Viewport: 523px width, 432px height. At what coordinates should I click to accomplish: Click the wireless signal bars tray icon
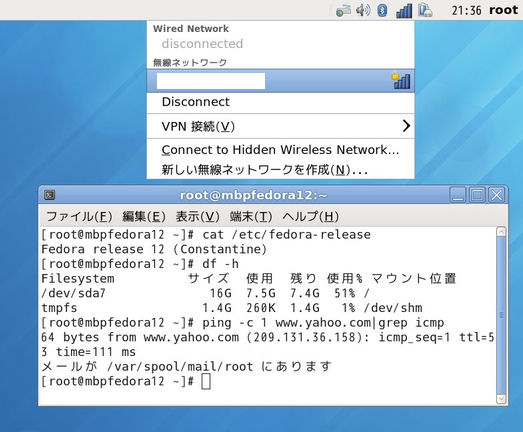click(404, 11)
